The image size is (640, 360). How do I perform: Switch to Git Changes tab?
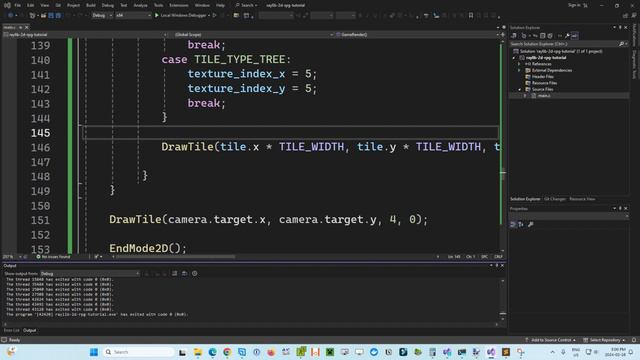coord(555,199)
